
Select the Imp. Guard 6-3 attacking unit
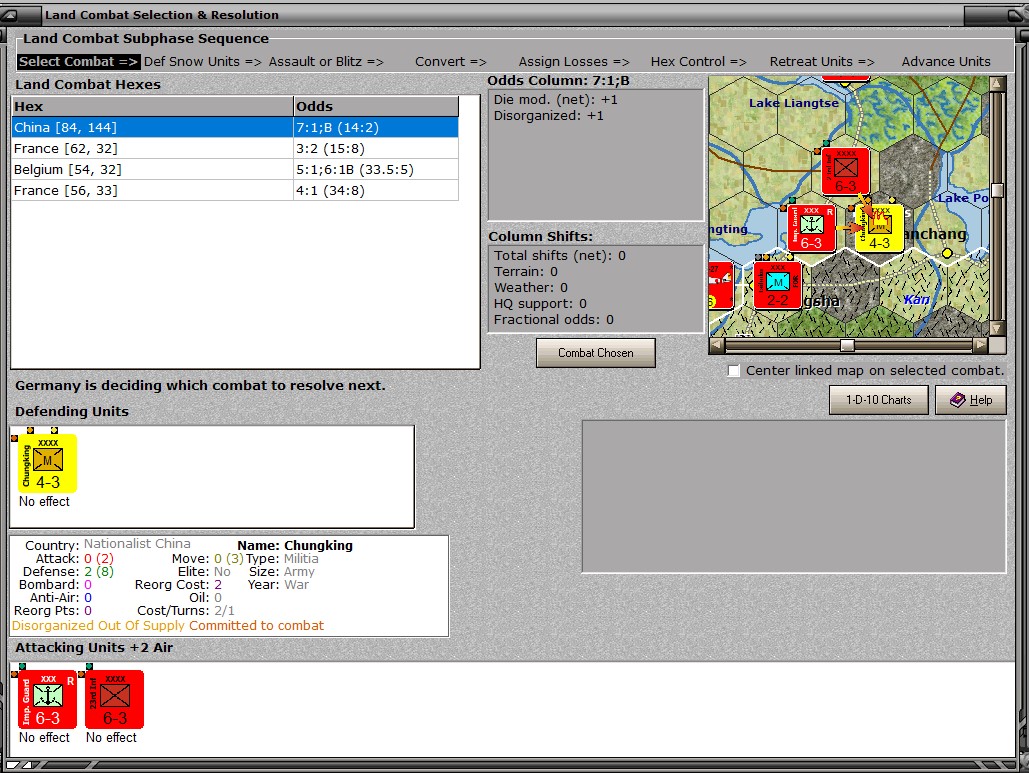point(47,700)
